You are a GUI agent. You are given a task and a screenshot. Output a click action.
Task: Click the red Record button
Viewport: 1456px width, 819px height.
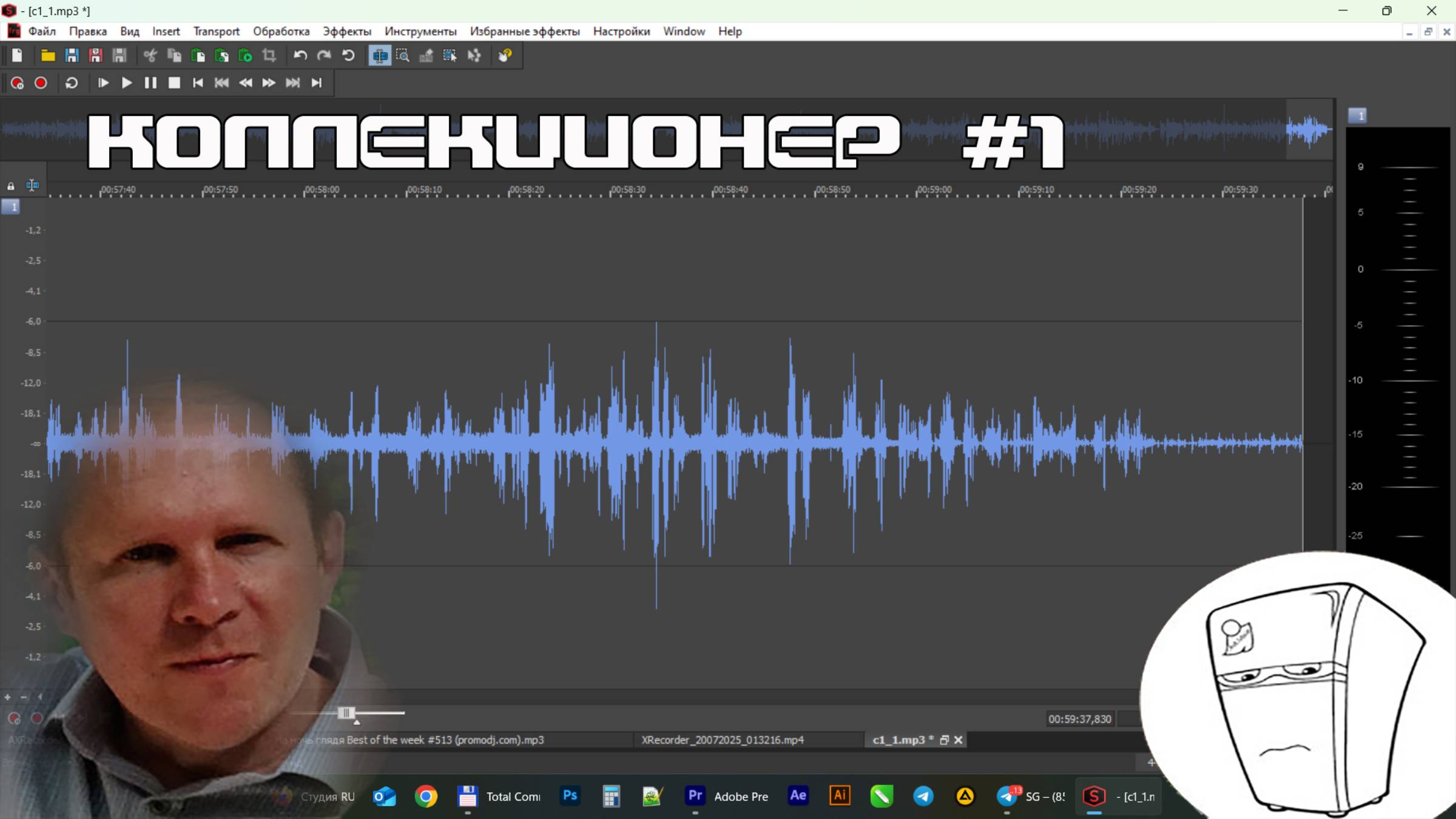41,83
